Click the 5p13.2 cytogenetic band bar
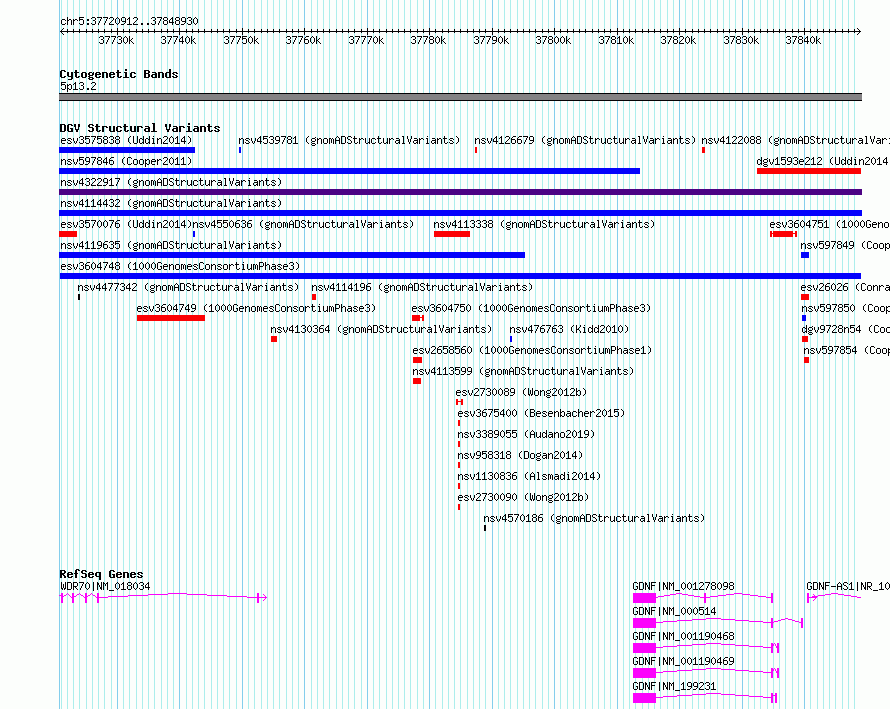Image resolution: width=890 pixels, height=709 pixels. (x=460, y=98)
